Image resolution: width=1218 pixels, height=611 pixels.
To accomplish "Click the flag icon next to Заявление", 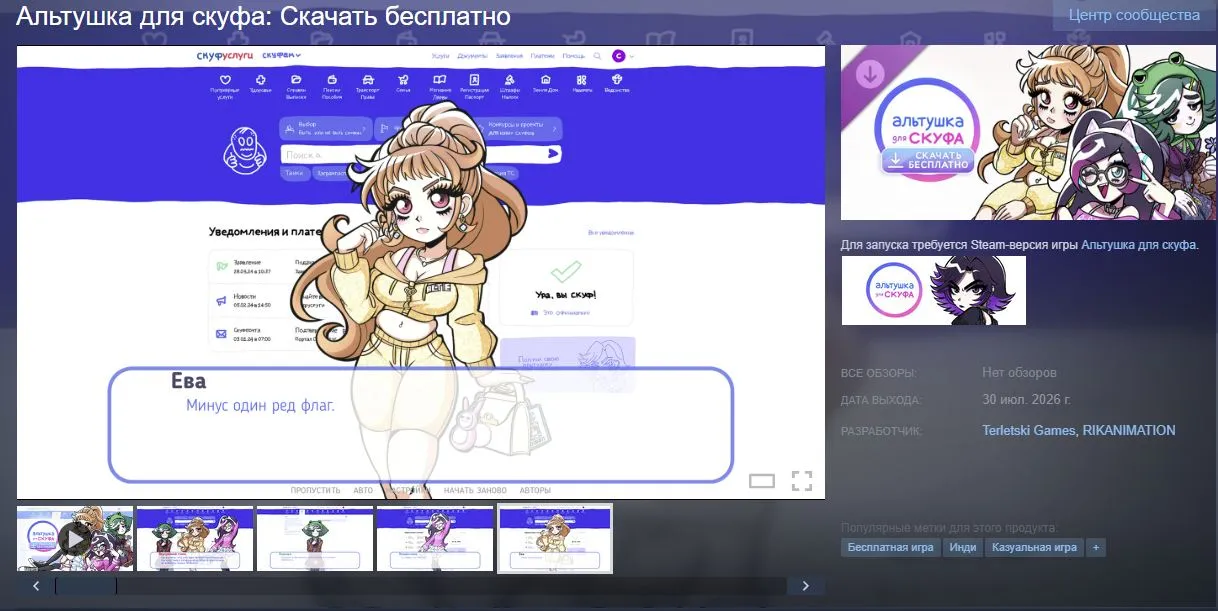I will (x=220, y=266).
